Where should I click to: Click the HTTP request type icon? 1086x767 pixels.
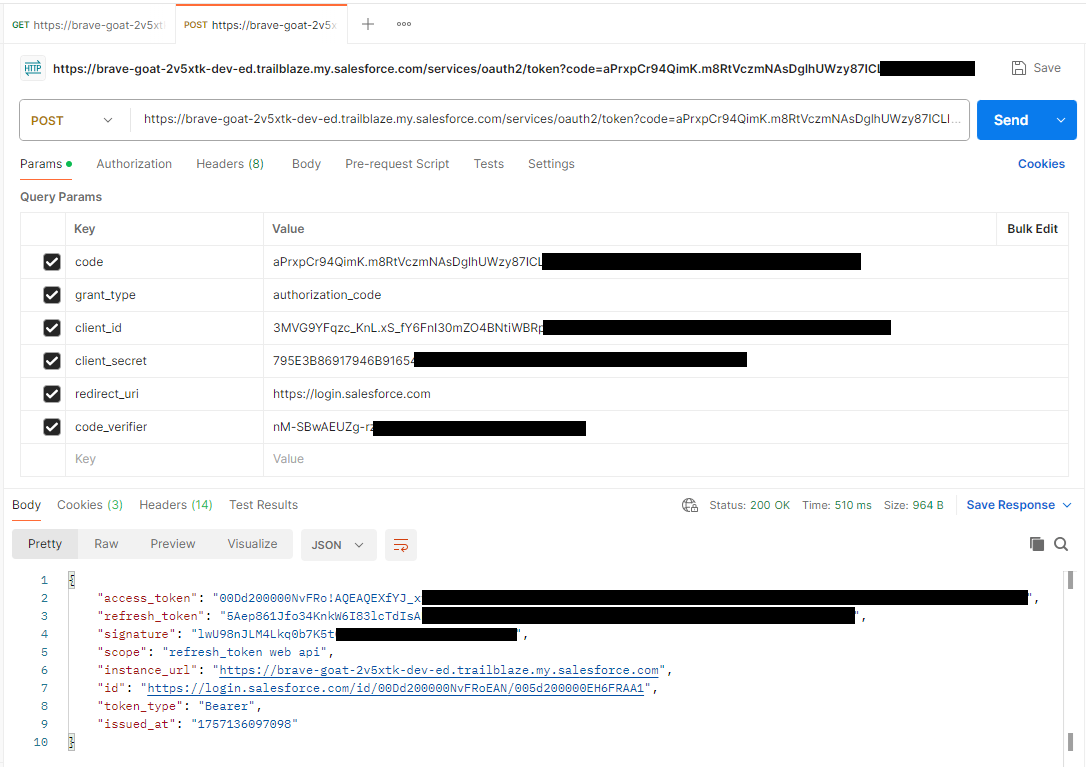33,68
